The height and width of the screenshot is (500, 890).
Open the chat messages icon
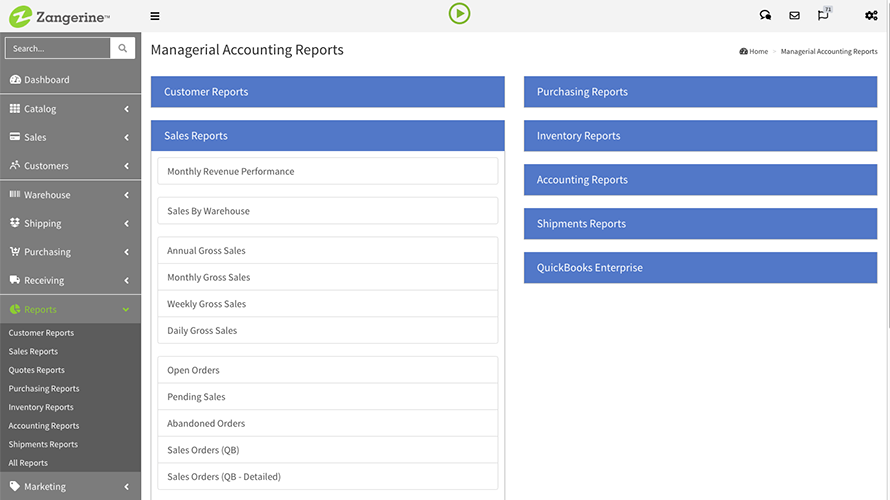765,16
